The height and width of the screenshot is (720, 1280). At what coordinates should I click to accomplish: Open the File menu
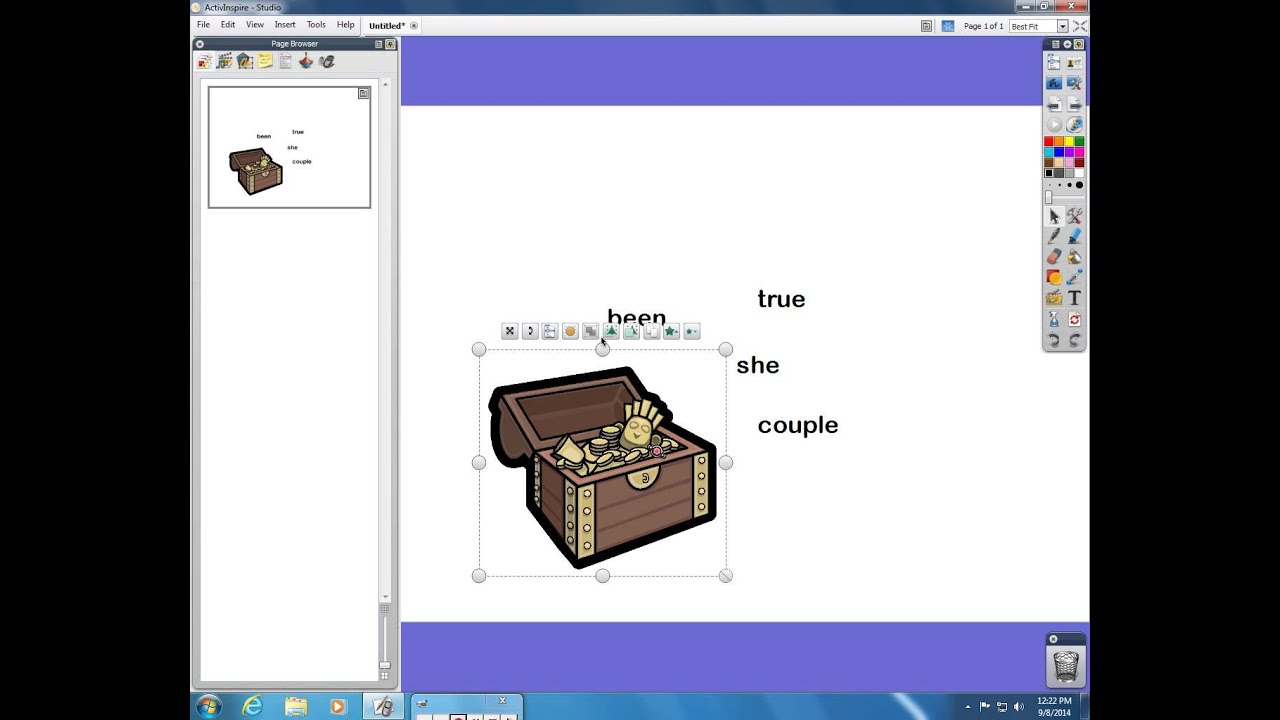pyautogui.click(x=203, y=25)
